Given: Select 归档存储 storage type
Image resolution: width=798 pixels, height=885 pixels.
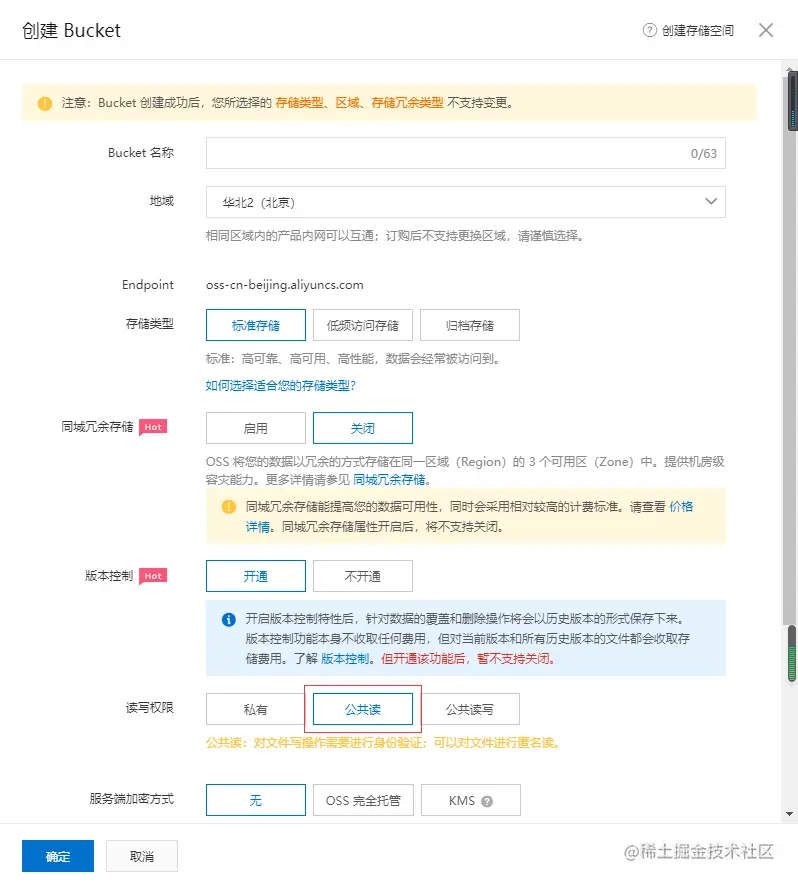Looking at the screenshot, I should point(470,325).
